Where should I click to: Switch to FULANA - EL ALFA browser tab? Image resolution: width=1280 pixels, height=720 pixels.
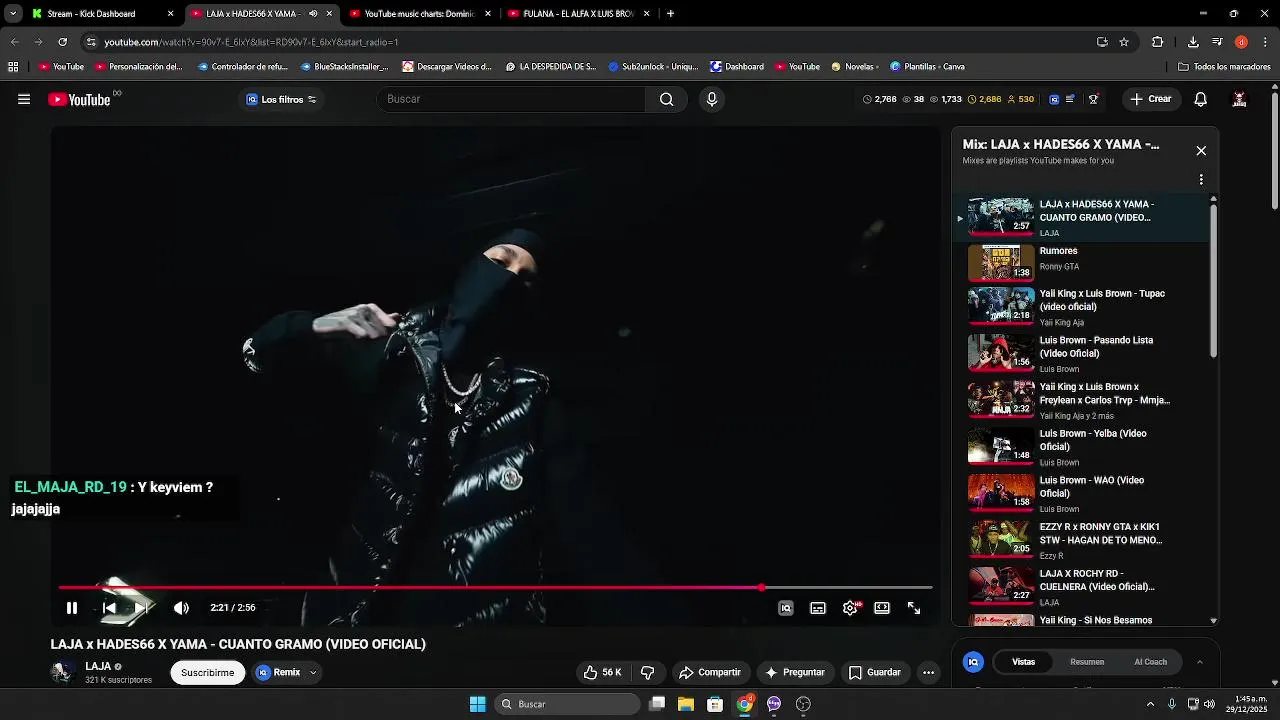click(579, 14)
